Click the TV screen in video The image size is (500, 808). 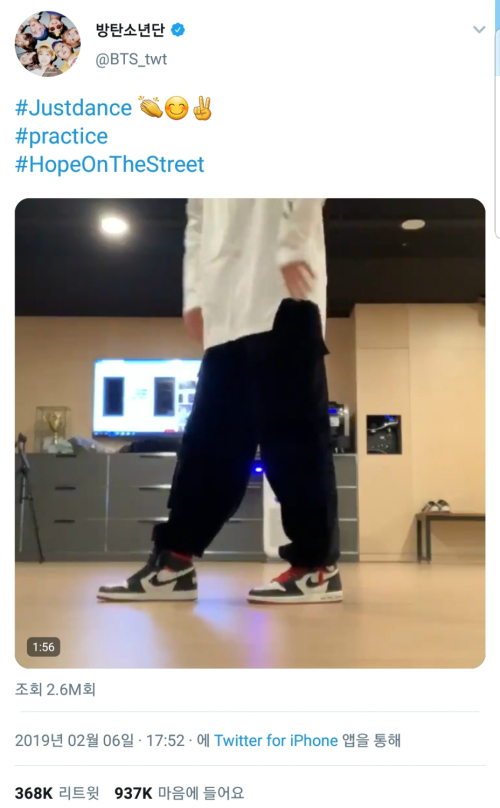click(x=147, y=397)
